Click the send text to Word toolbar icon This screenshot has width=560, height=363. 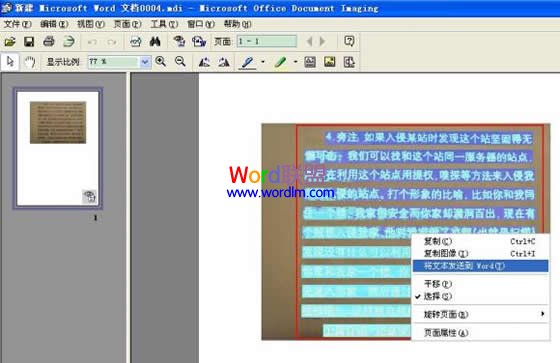tap(199, 41)
